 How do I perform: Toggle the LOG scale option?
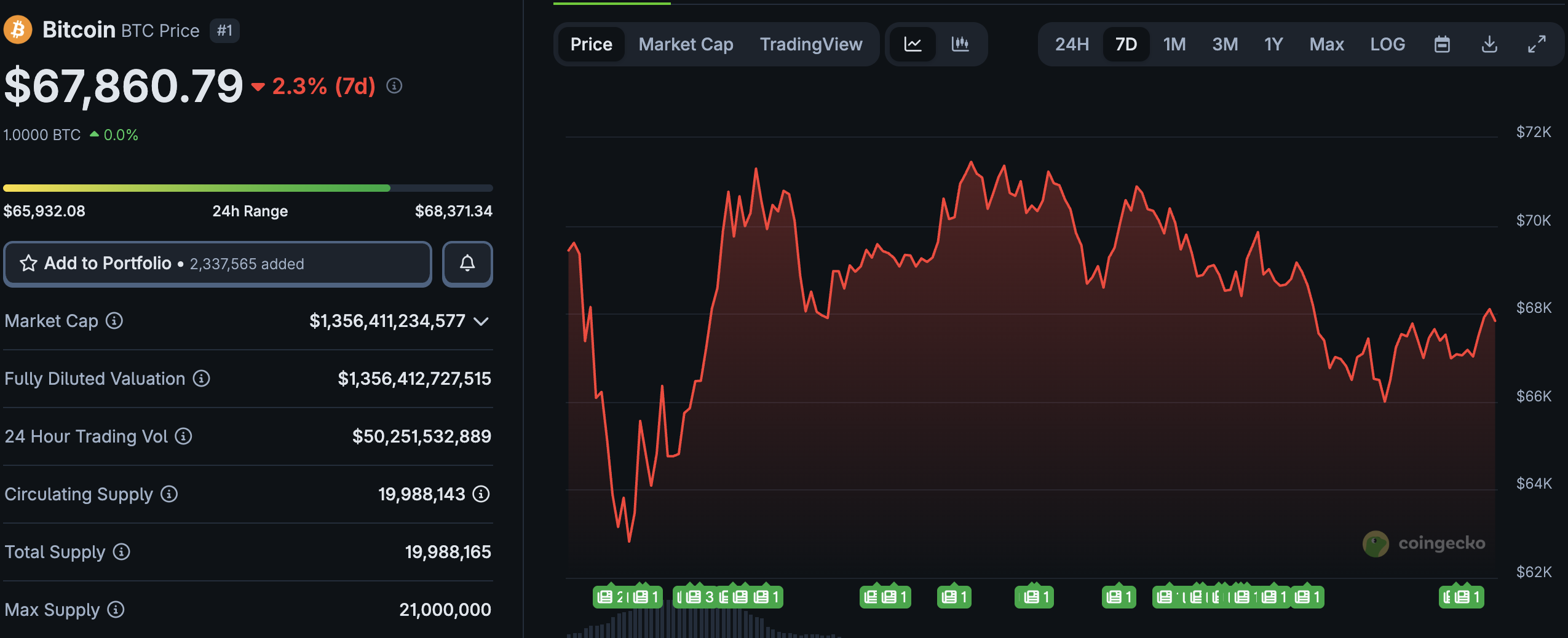1387,44
